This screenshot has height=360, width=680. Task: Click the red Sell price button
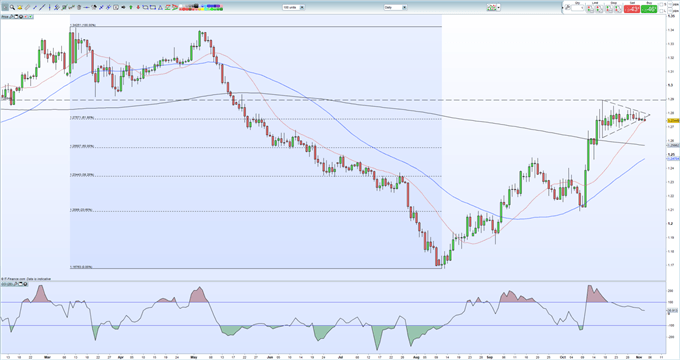tap(631, 9)
